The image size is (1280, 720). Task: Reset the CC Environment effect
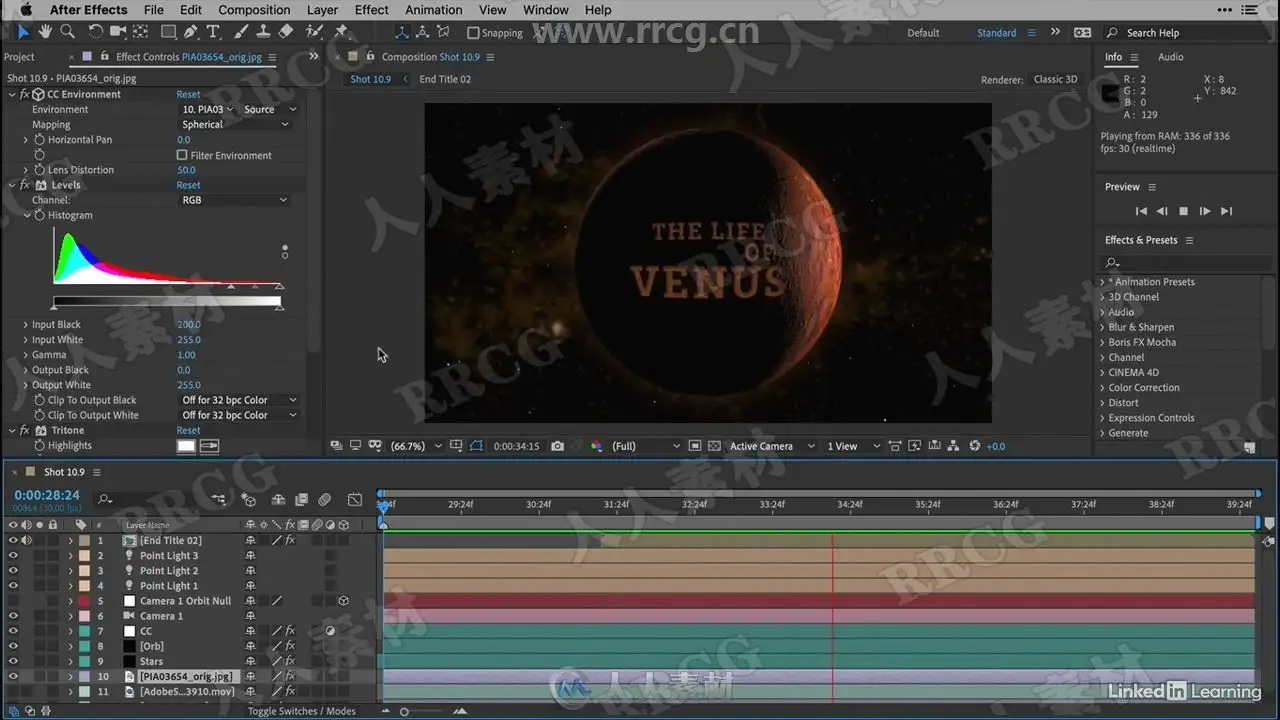pos(188,95)
